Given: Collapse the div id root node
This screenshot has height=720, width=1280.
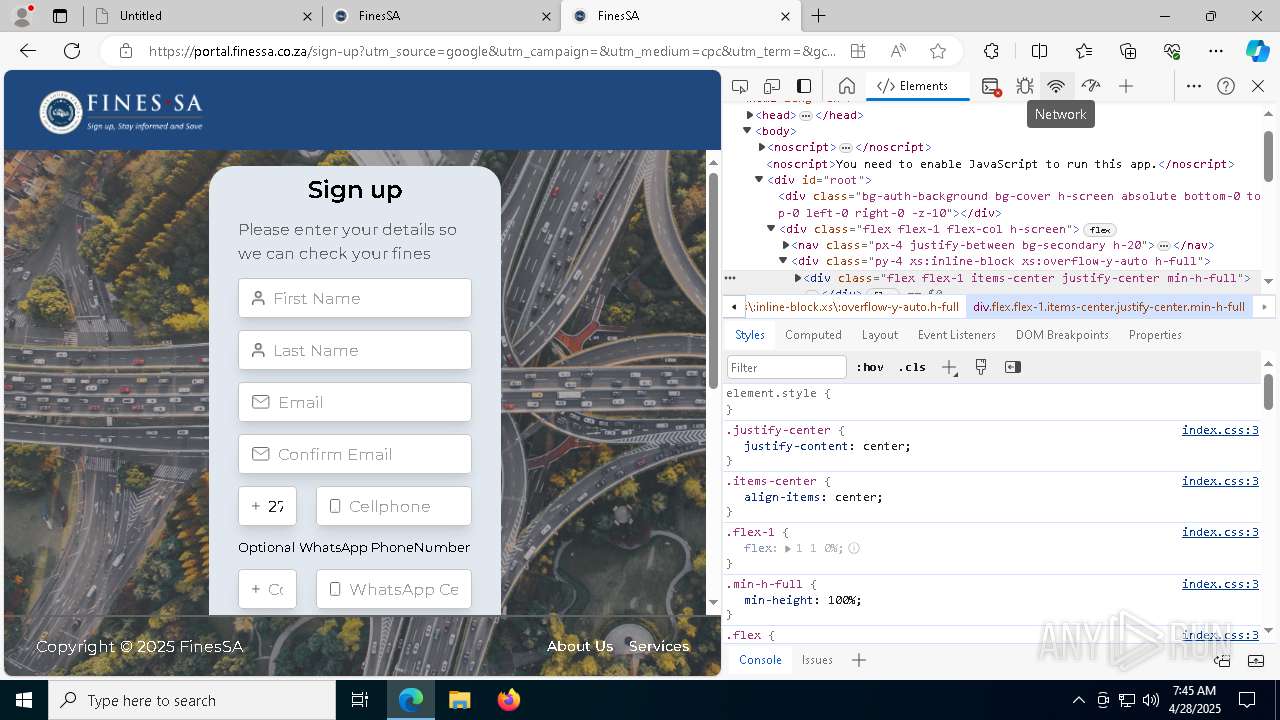Looking at the screenshot, I should (759, 180).
